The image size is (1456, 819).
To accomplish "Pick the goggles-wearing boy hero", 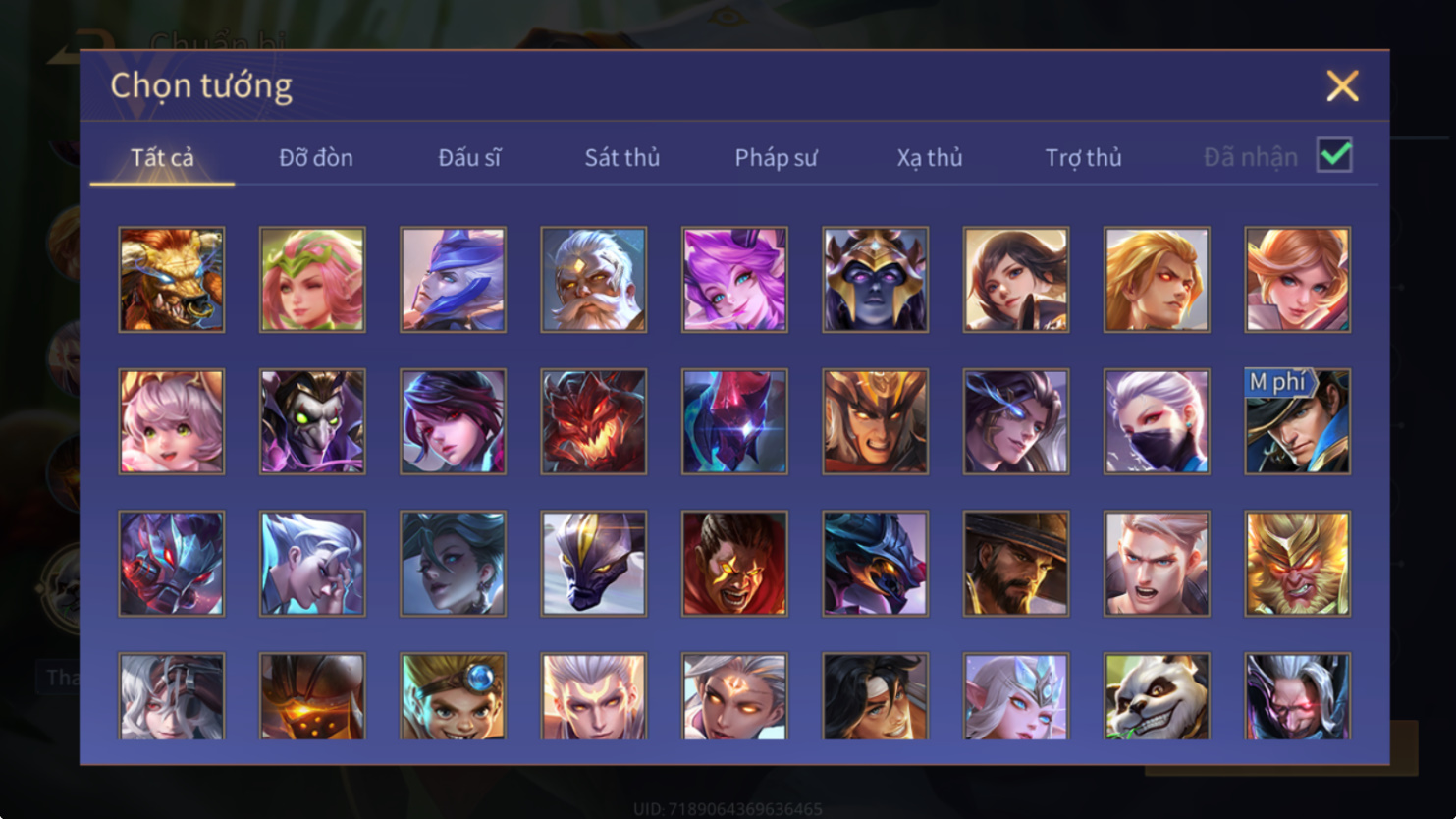I will [x=453, y=696].
